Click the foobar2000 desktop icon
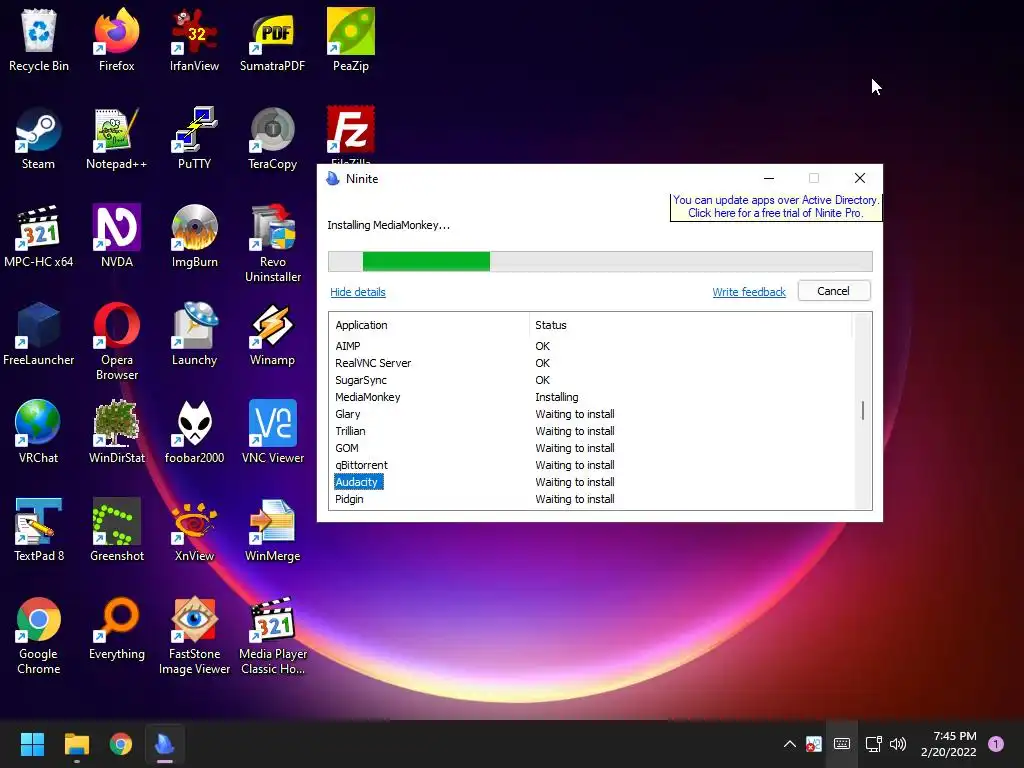 [194, 432]
